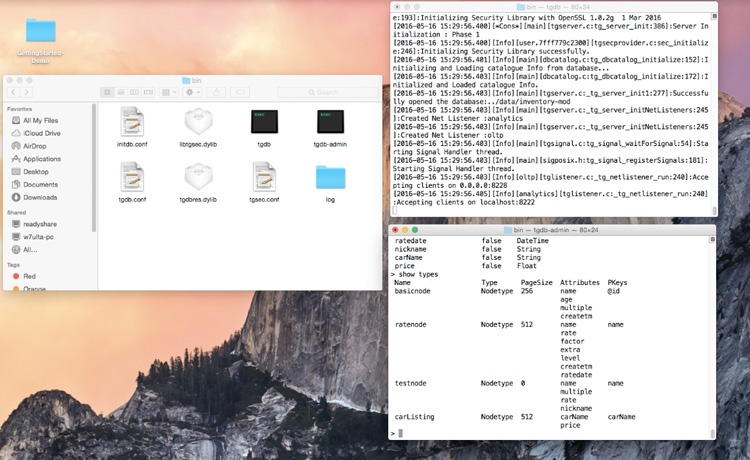Click the tgsec.conf file icon
Screen dimensions: 750x460
[x=264, y=177]
